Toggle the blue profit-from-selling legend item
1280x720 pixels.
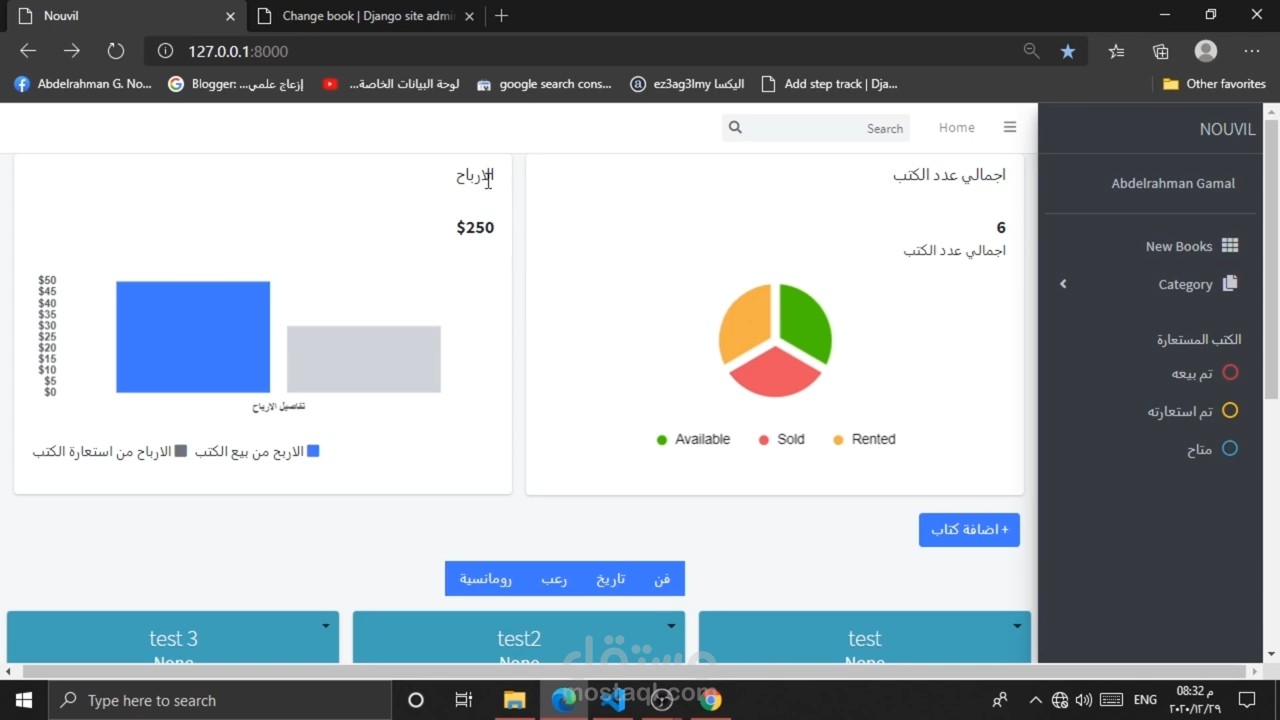pos(257,451)
